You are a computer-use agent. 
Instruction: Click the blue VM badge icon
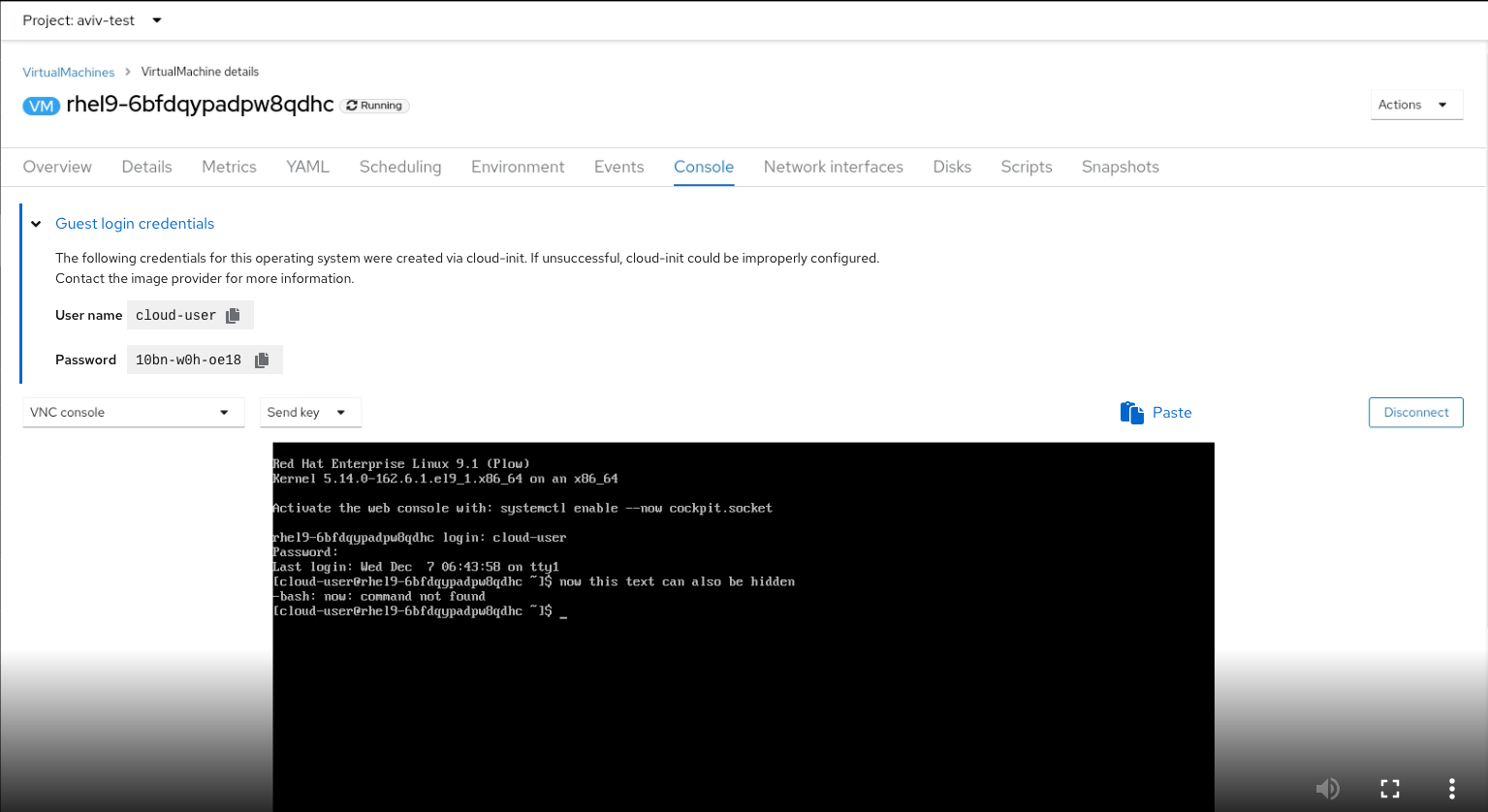42,106
